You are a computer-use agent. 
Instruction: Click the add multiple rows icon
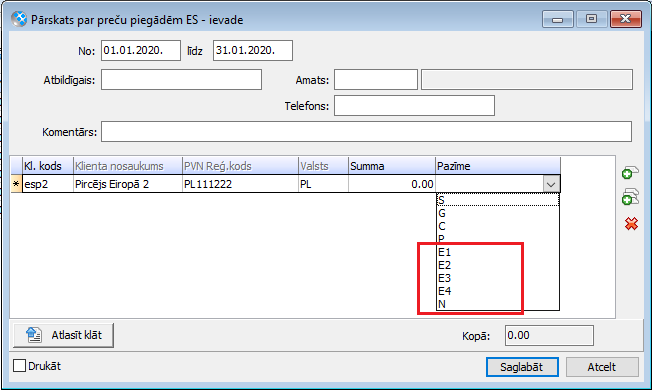630,197
